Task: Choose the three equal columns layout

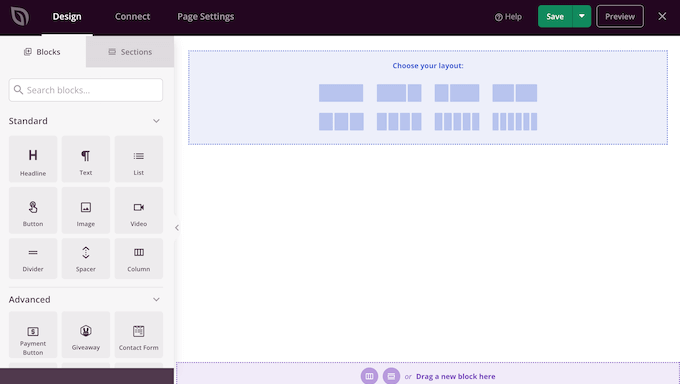Action: pos(341,121)
